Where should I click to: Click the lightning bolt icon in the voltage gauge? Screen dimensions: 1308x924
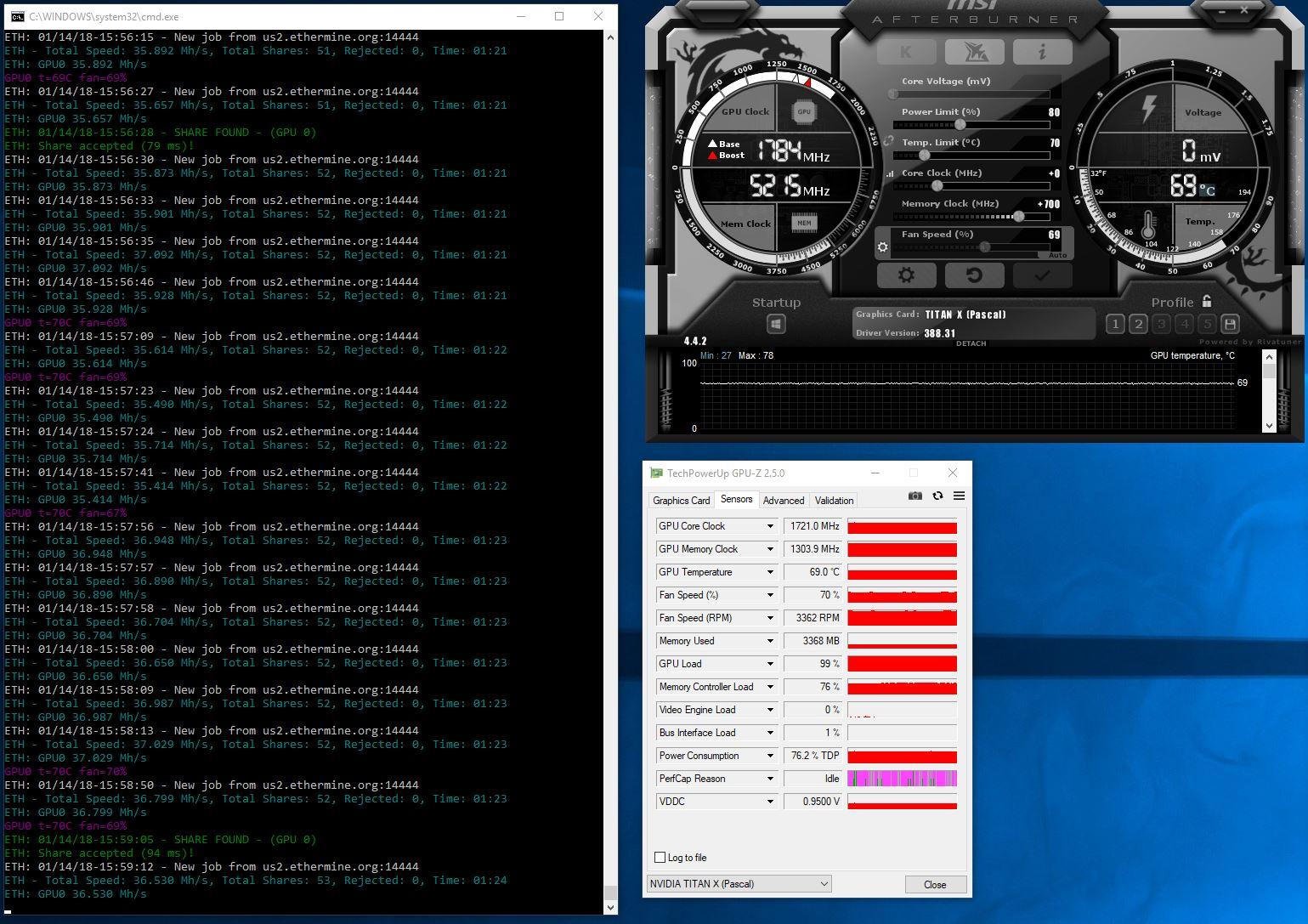1148,109
